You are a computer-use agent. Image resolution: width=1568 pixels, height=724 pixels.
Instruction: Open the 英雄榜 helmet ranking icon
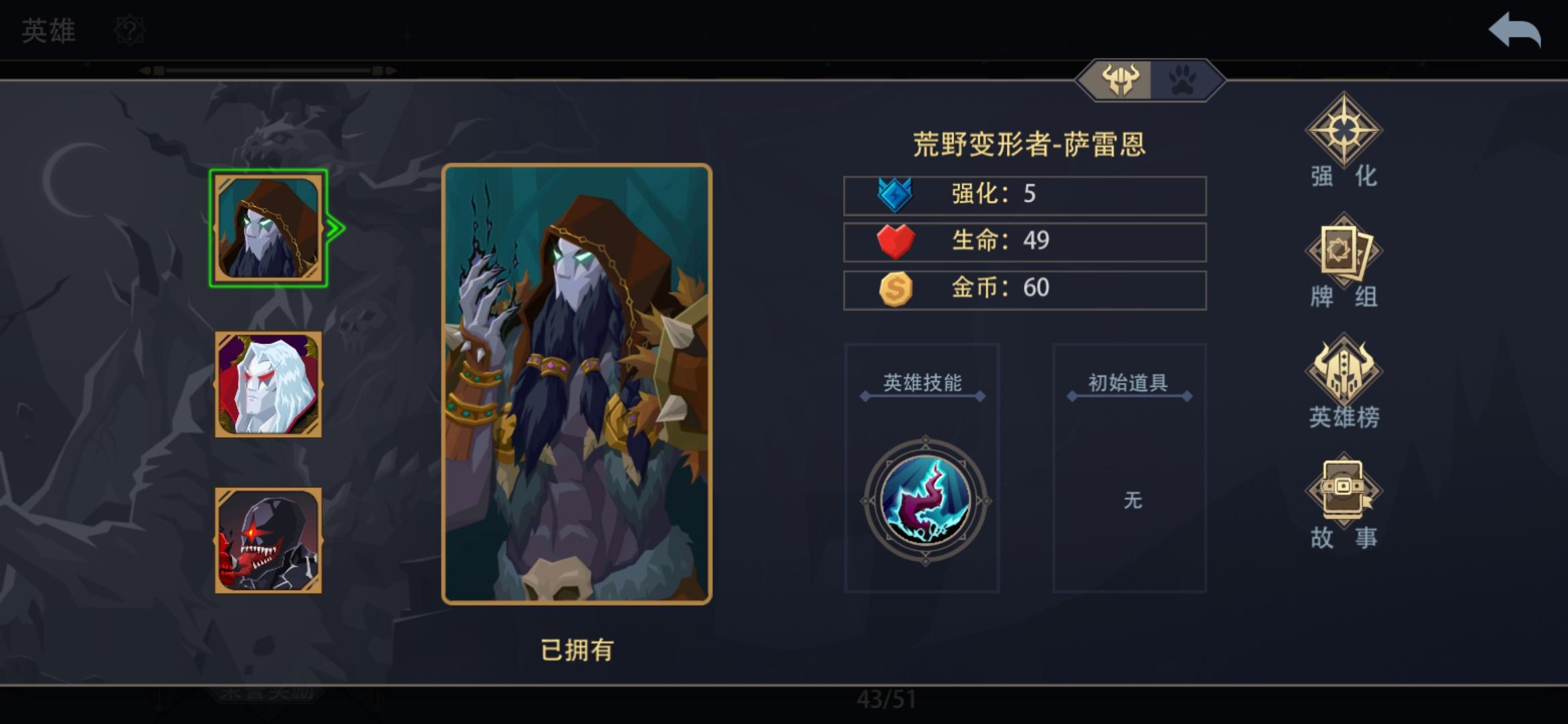click(1344, 371)
